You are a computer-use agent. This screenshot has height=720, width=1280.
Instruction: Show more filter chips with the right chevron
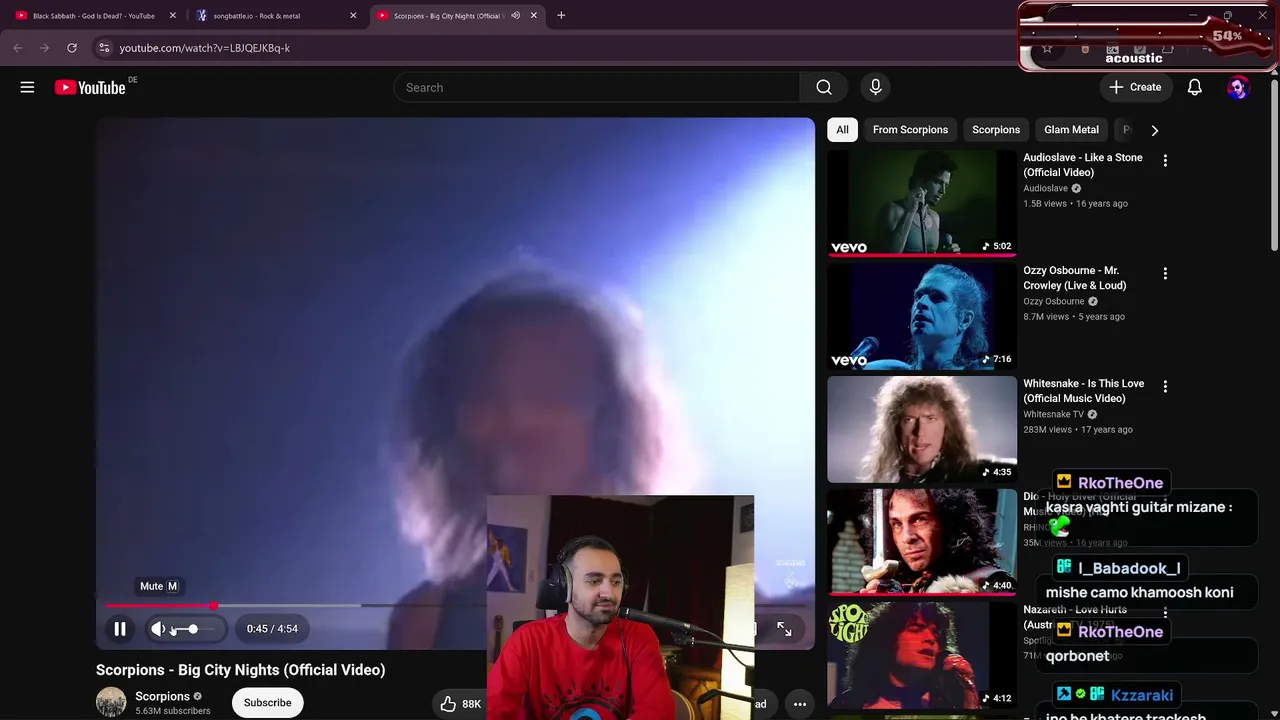pyautogui.click(x=1155, y=130)
